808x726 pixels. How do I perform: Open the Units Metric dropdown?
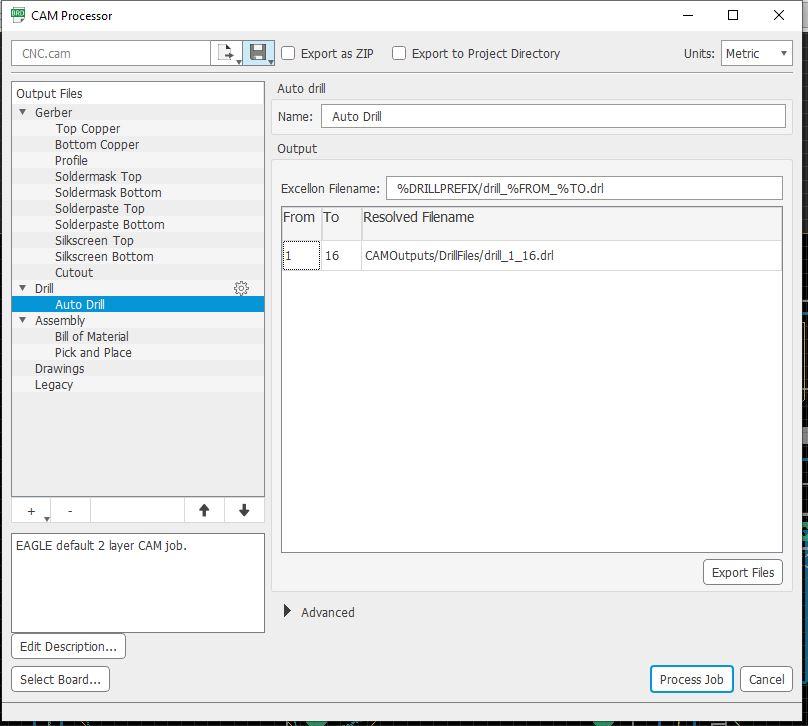756,53
